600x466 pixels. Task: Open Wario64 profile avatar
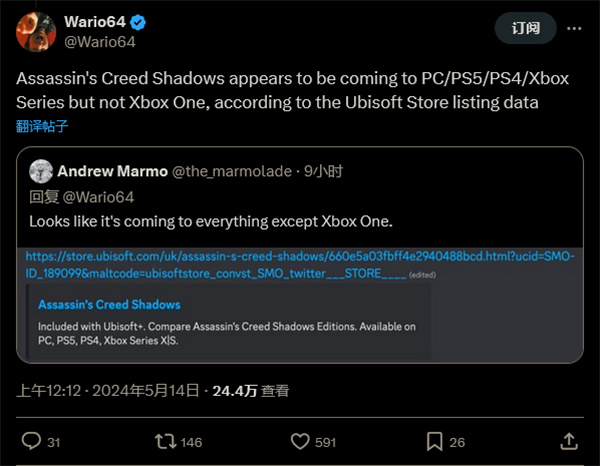pos(36,32)
